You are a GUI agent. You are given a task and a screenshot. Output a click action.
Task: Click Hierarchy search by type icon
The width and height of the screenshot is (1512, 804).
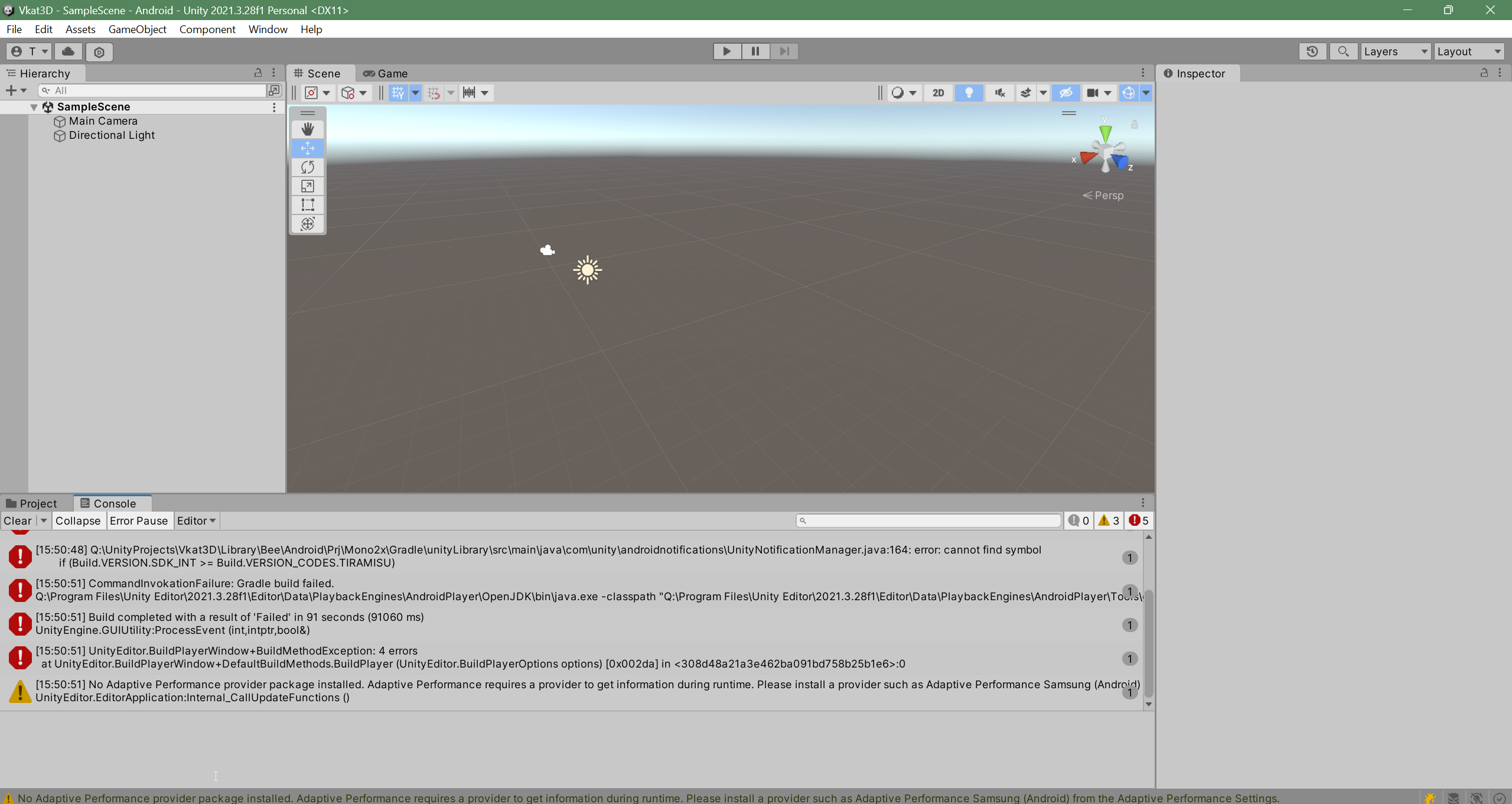[x=274, y=90]
